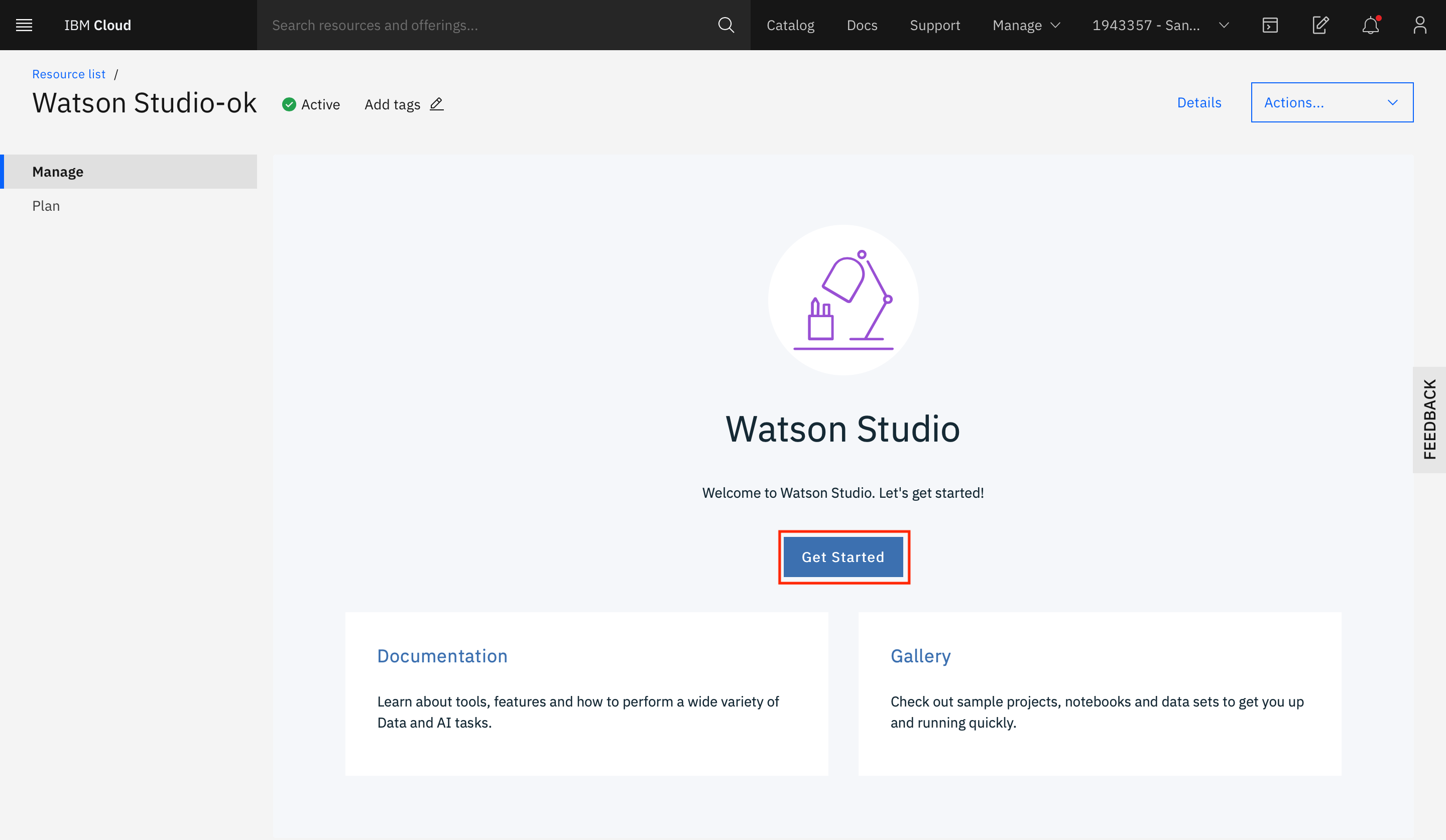Click the Active status indicator
The image size is (1446, 840).
click(310, 104)
